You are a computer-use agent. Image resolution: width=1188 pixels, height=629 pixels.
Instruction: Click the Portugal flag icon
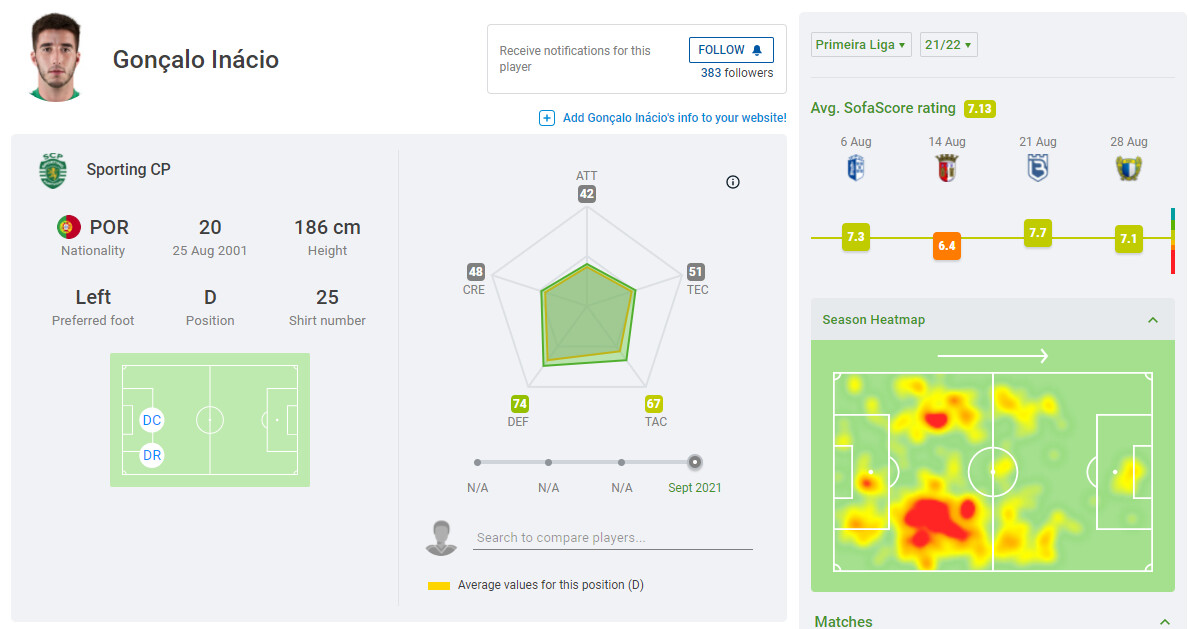69,227
